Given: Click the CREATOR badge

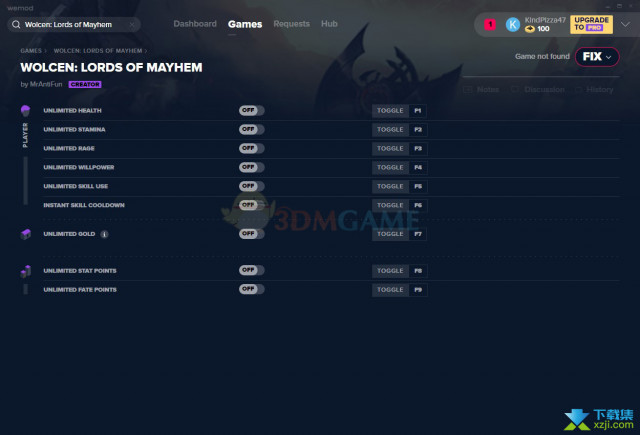Looking at the screenshot, I should click(85, 84).
